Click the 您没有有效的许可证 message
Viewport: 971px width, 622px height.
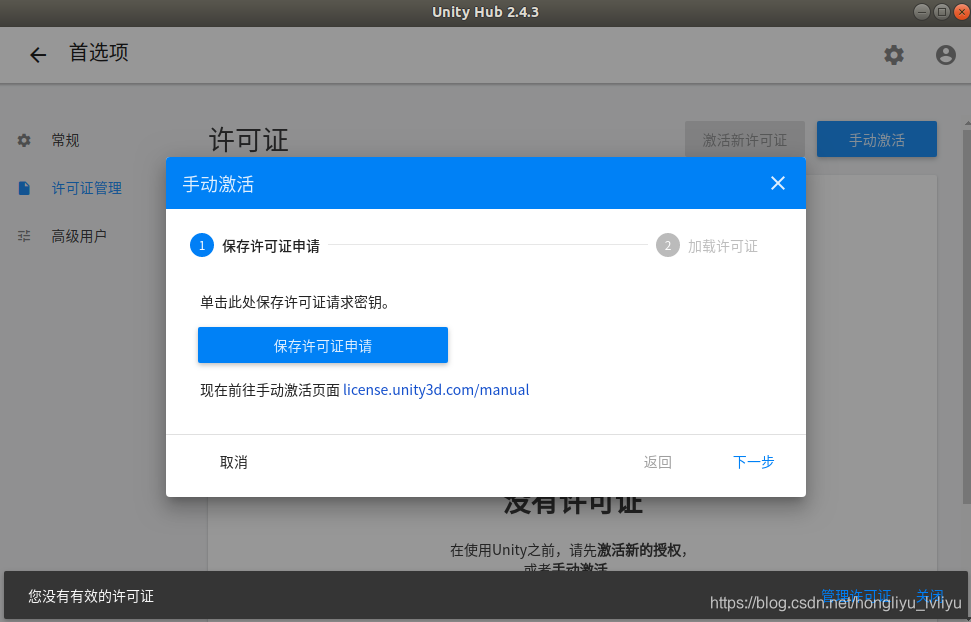tap(91, 596)
